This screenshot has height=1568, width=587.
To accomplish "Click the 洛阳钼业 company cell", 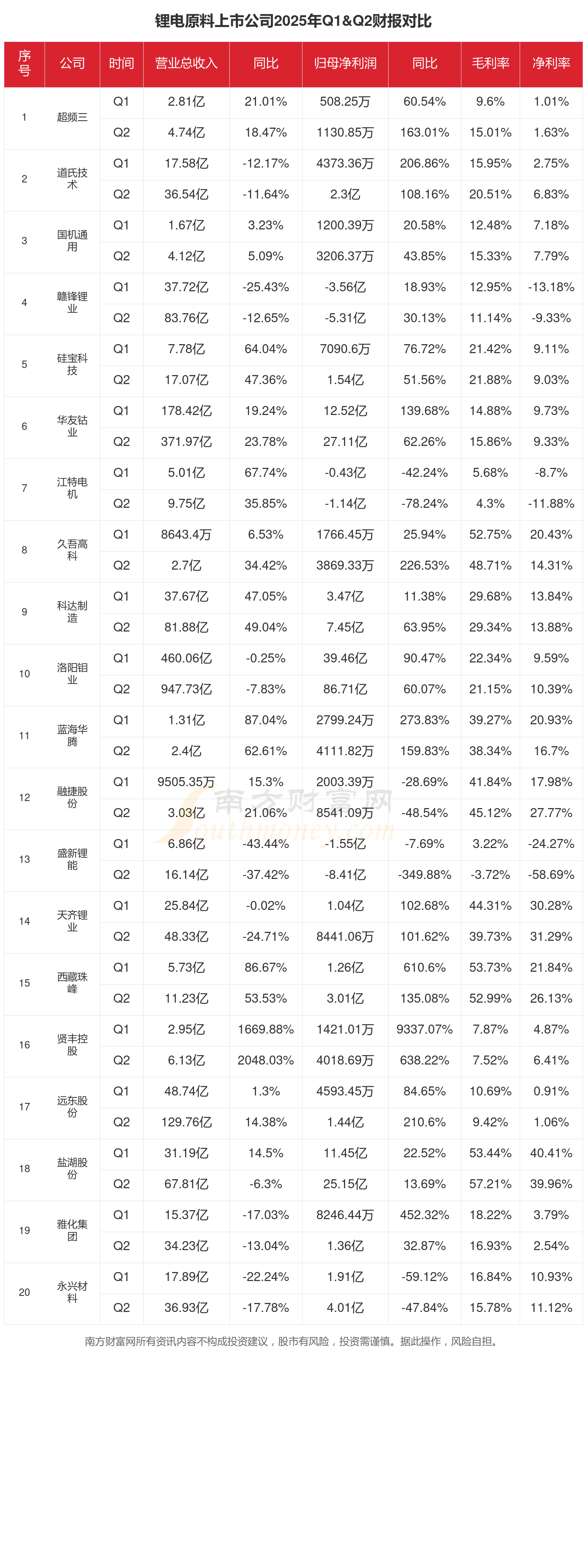I will [72, 673].
